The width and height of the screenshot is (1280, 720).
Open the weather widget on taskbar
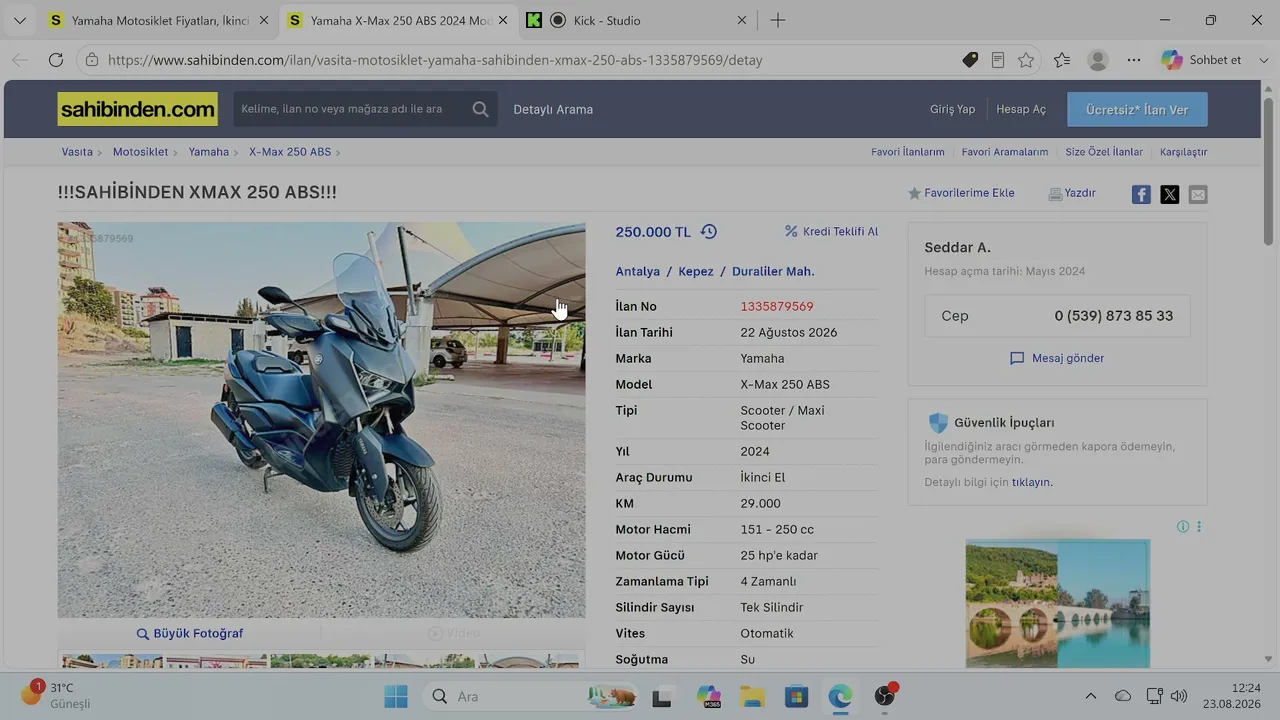click(x=58, y=695)
